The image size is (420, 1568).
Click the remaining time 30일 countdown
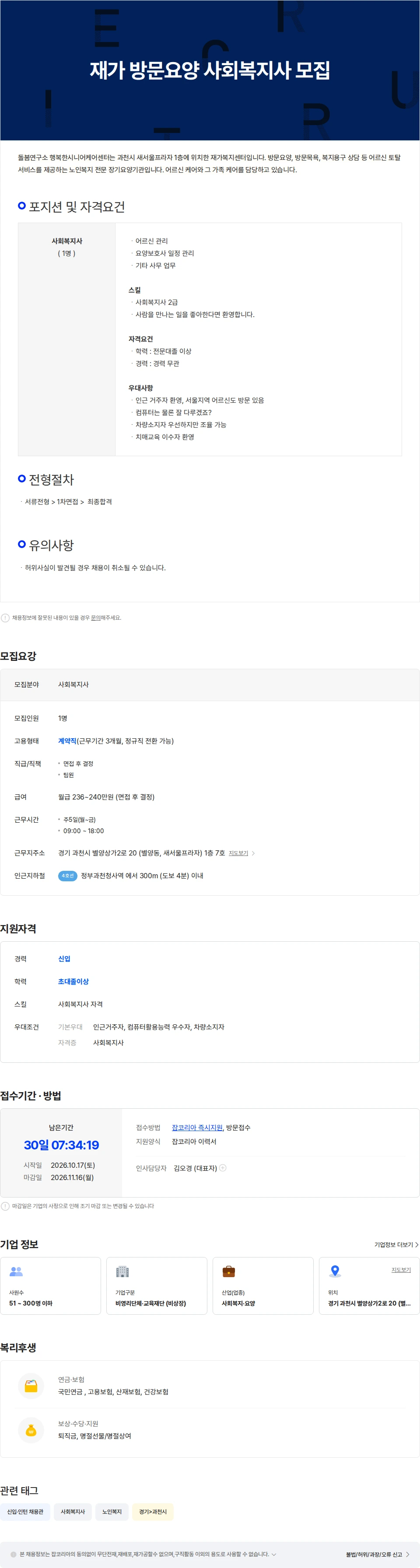click(x=62, y=1145)
